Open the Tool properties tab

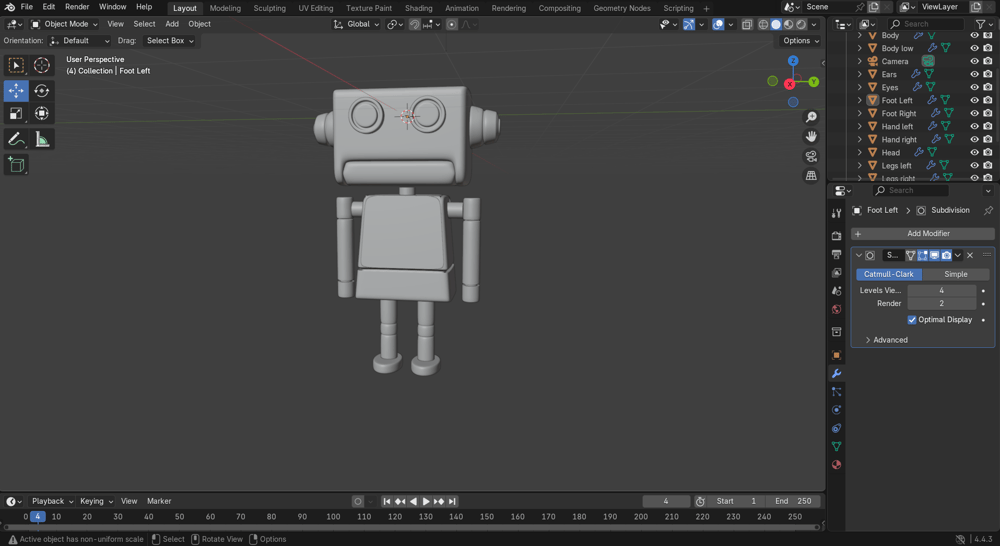(837, 213)
